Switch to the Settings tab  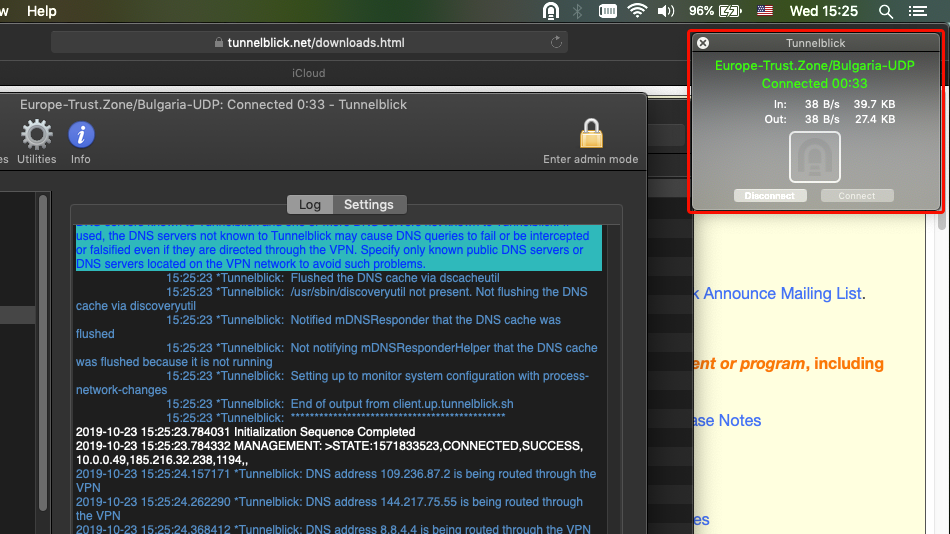click(x=369, y=204)
